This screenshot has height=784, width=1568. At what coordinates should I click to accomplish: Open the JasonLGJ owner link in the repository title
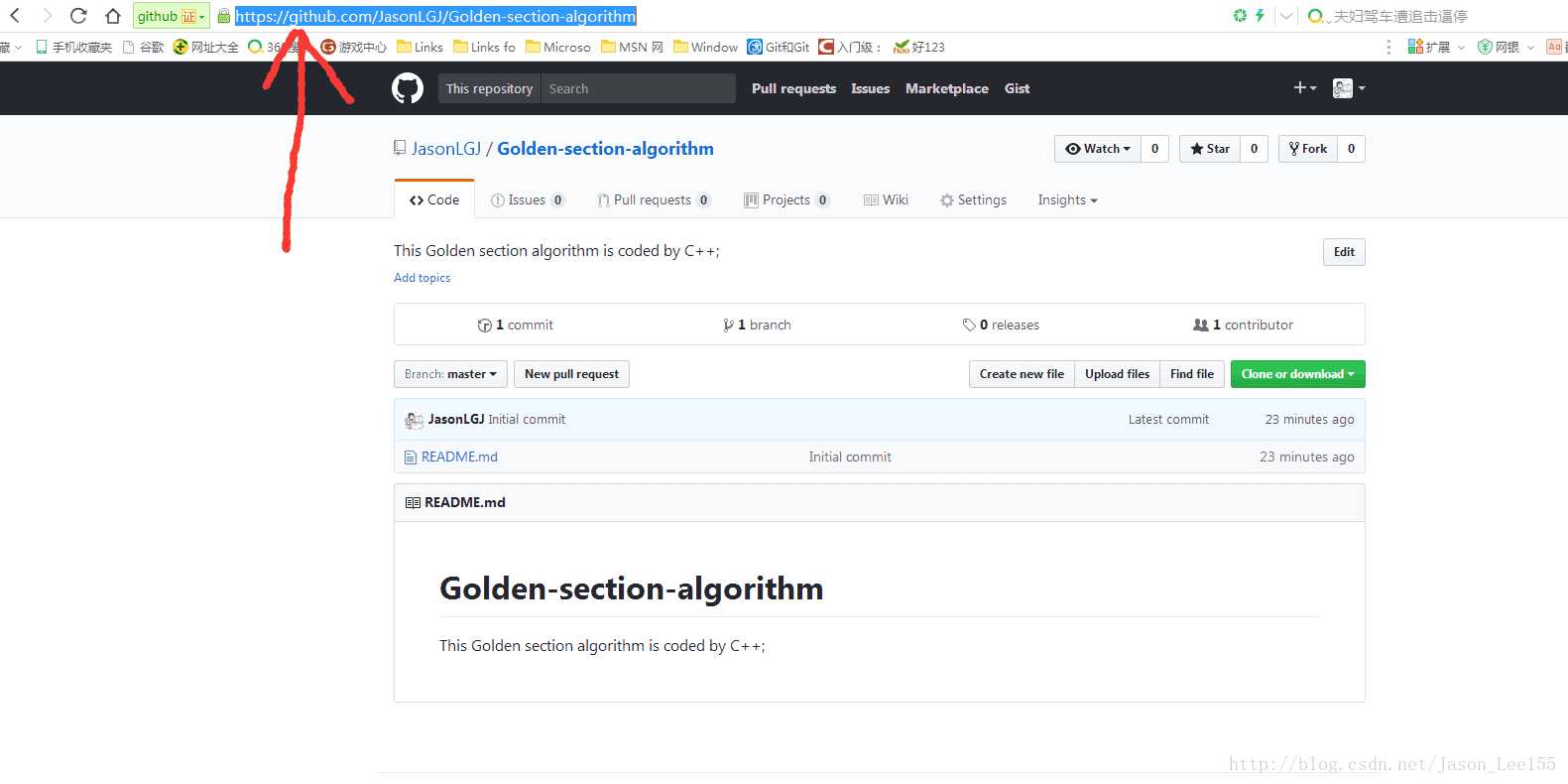pyautogui.click(x=446, y=149)
